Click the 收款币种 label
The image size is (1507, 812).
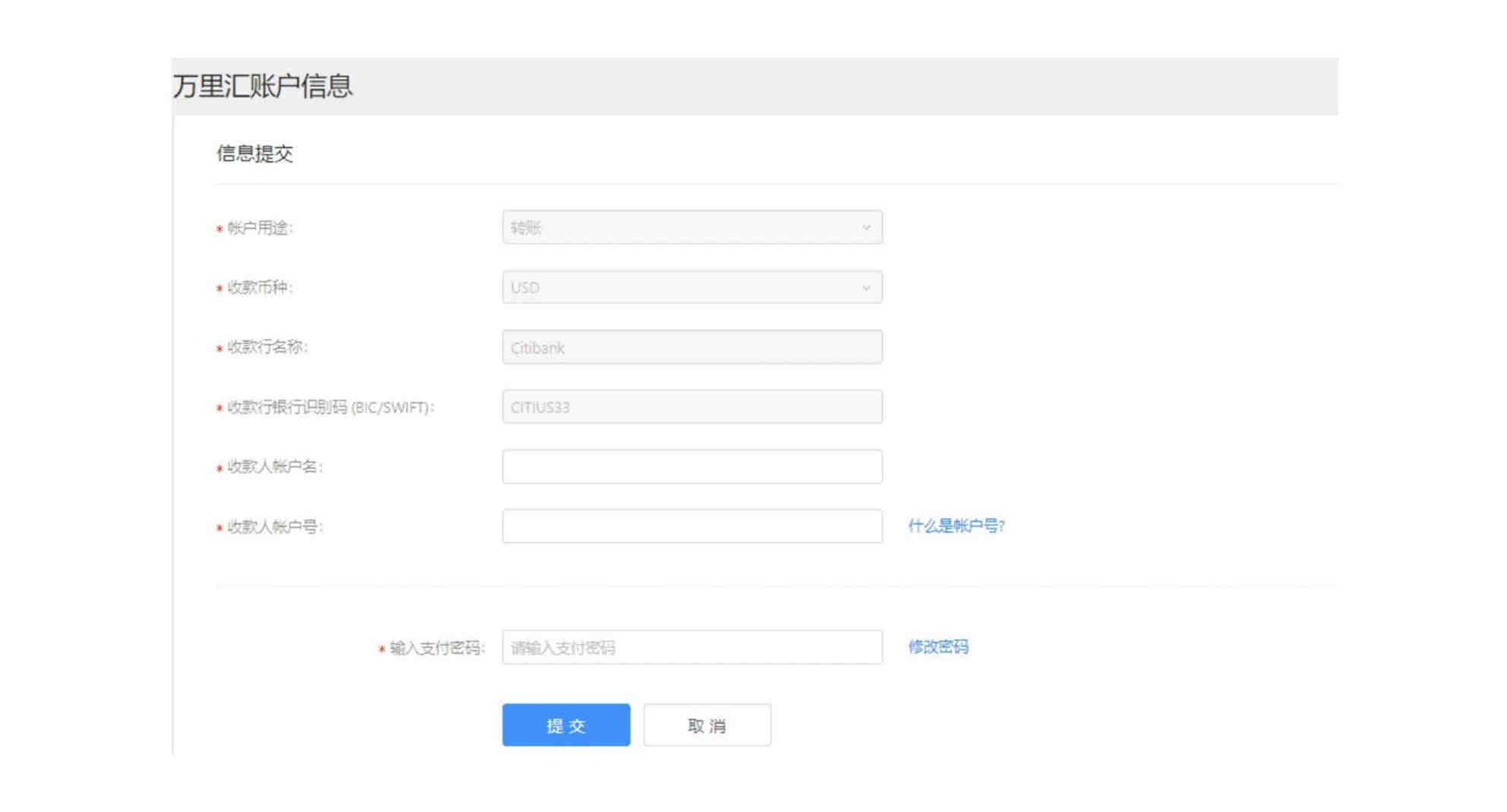click(x=260, y=287)
